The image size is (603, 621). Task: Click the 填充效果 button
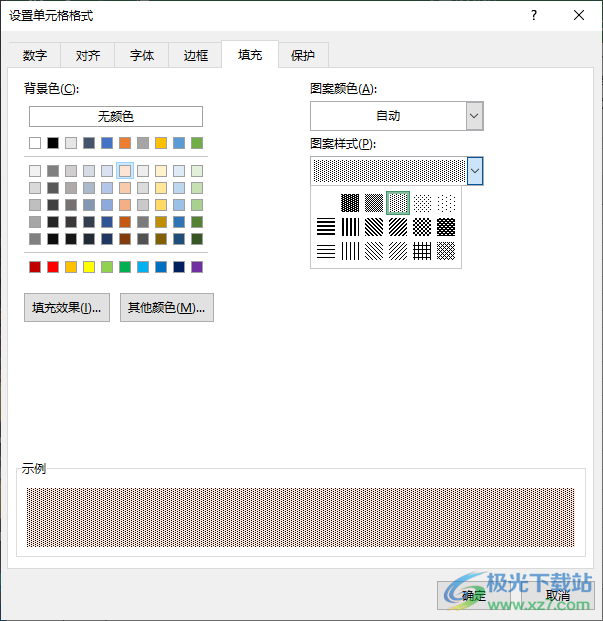[67, 308]
